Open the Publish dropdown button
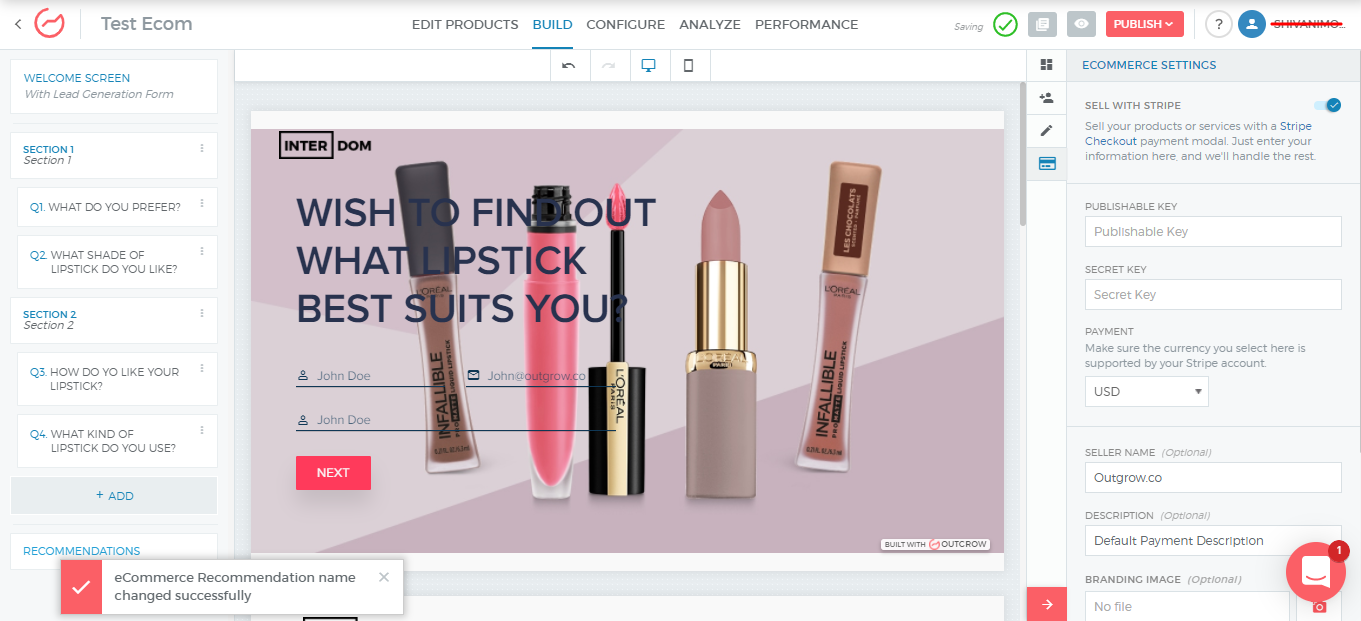Viewport: 1361px width, 621px height. click(1144, 24)
